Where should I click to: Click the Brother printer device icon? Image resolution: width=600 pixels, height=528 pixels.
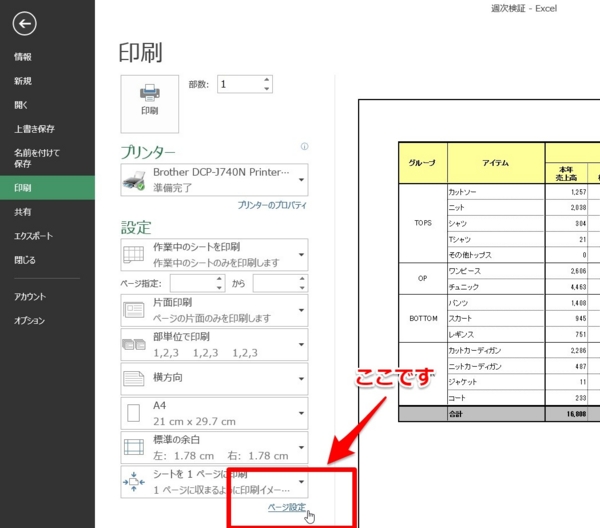134,180
